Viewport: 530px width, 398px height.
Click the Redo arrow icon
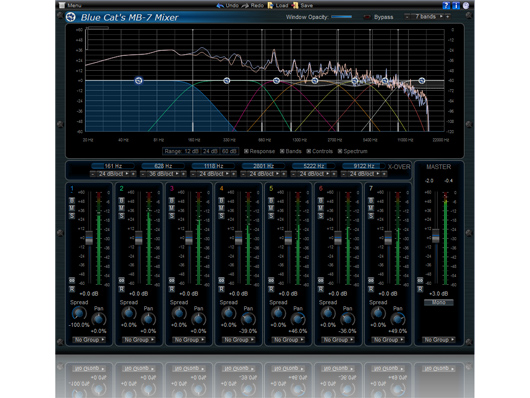coord(245,5)
